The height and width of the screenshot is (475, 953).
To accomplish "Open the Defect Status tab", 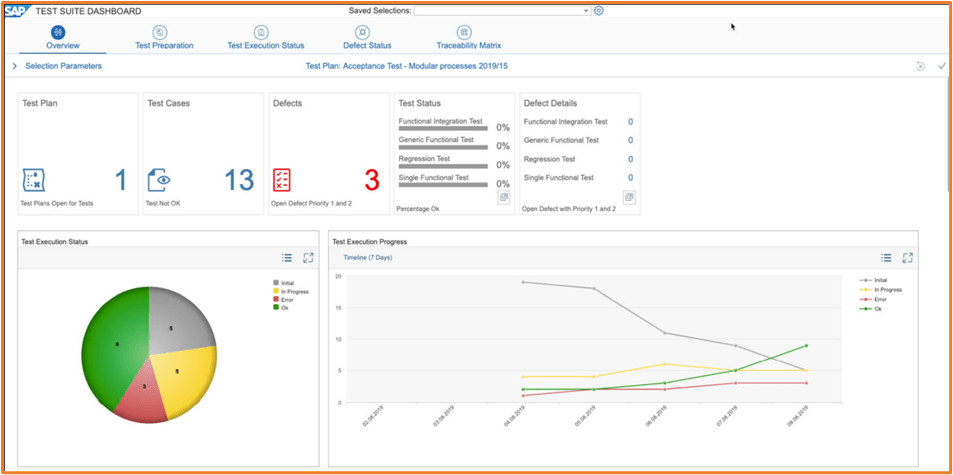I will (x=367, y=39).
